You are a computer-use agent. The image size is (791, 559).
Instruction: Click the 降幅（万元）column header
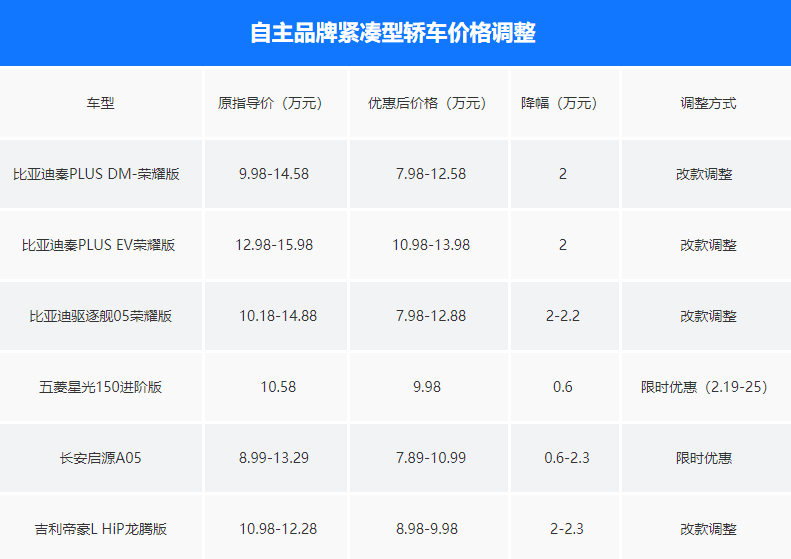pyautogui.click(x=563, y=103)
